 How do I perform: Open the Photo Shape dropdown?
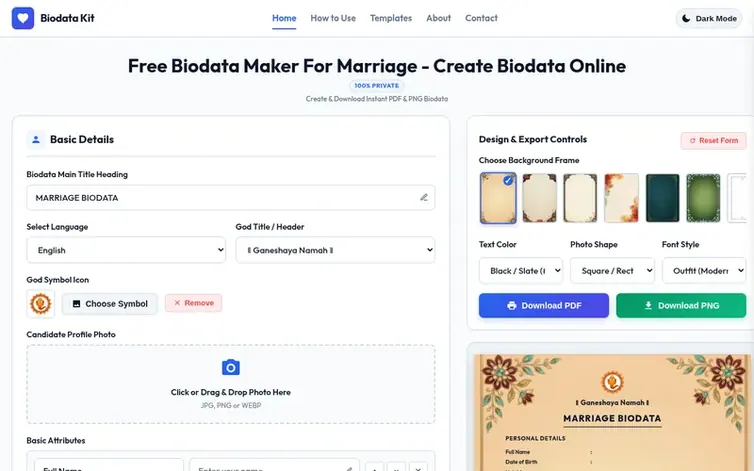point(612,270)
